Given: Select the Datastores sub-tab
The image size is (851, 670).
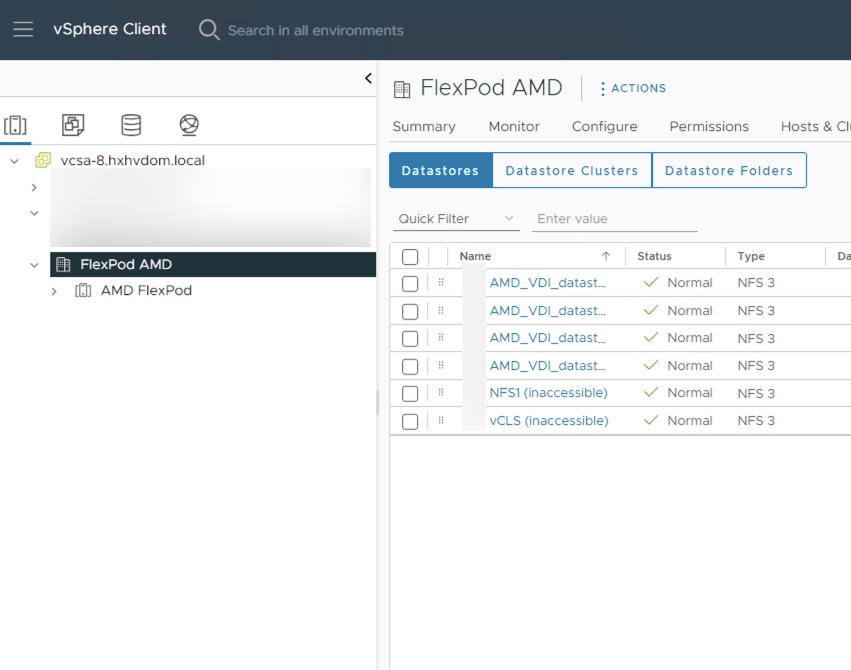Looking at the screenshot, I should pos(440,170).
